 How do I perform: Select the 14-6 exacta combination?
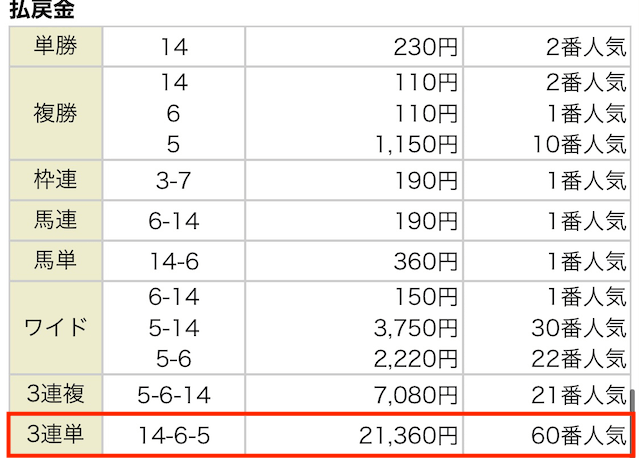tap(174, 262)
